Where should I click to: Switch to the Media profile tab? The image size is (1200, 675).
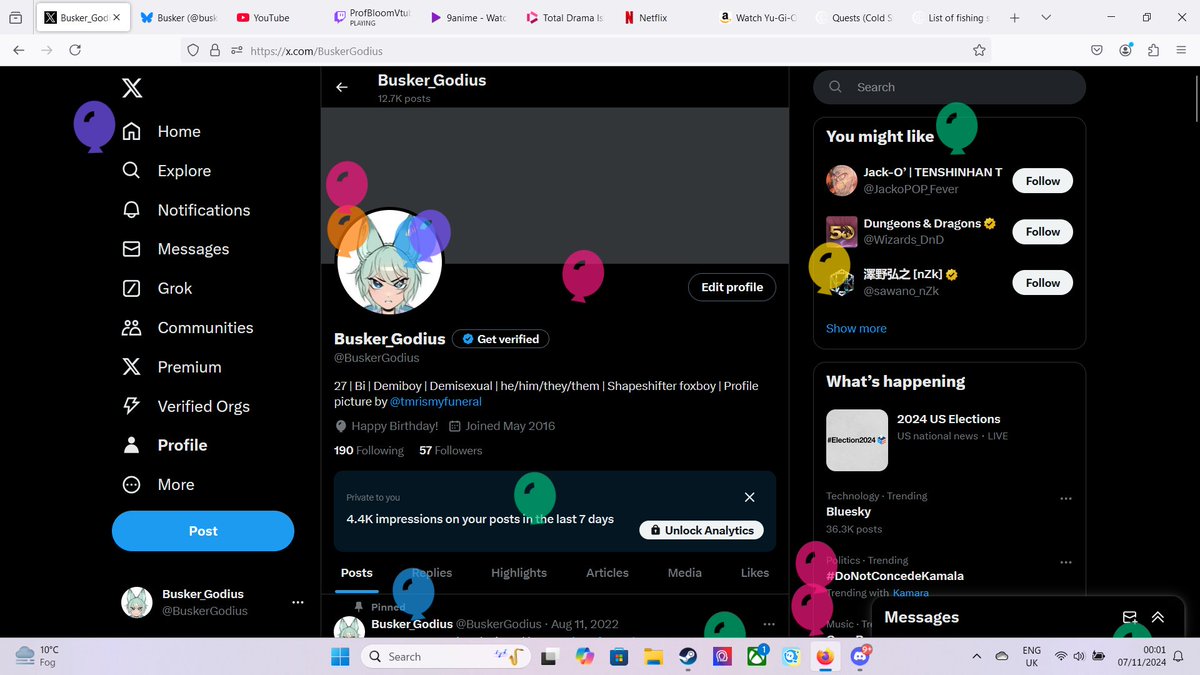pos(685,573)
